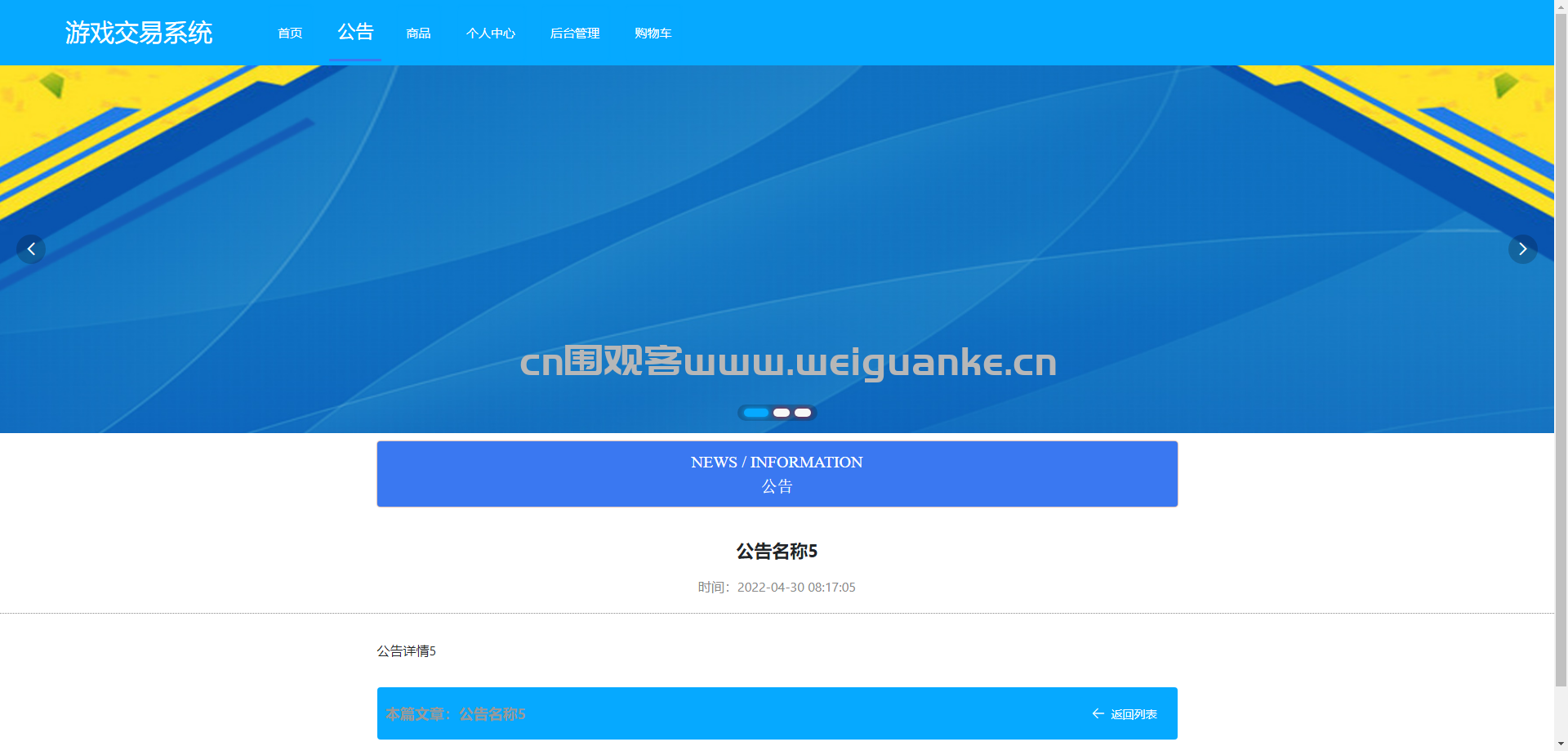Click the carousel banner image
Image resolution: width=1568 pixels, height=751 pixels.
(x=777, y=249)
